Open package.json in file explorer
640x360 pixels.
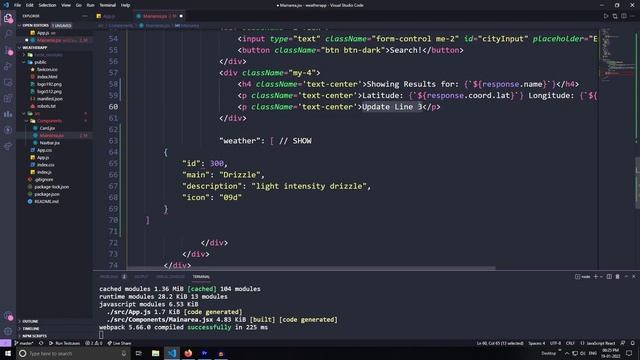(46, 194)
